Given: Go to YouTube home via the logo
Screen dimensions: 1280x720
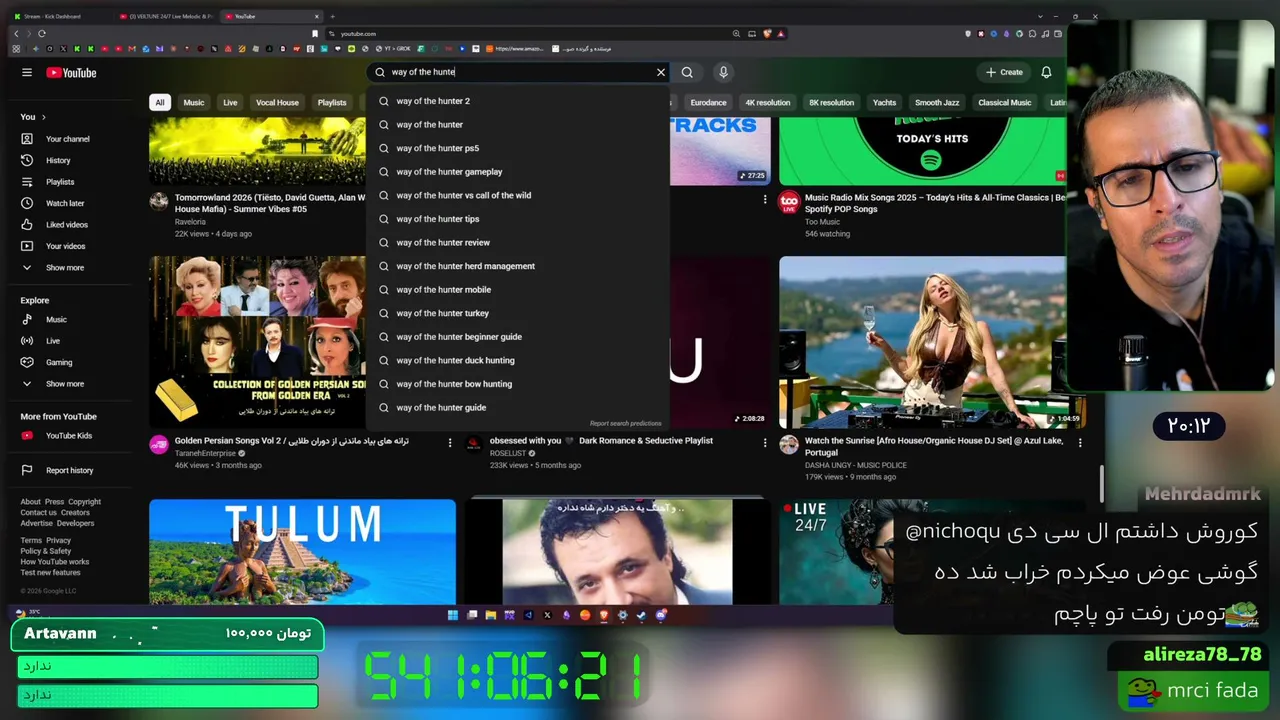Looking at the screenshot, I should [x=71, y=72].
